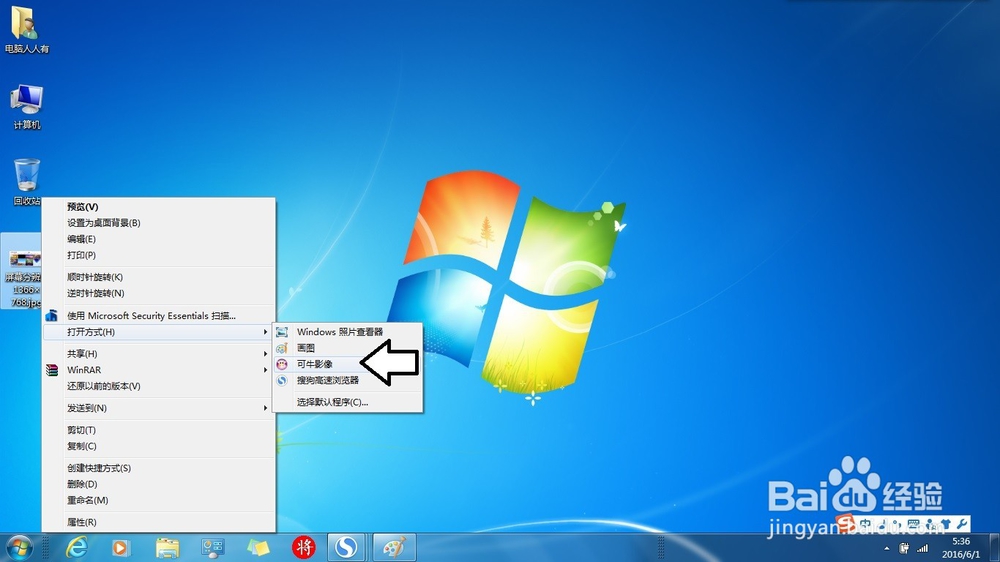Choose 创建快捷方式(S)

tap(159, 468)
